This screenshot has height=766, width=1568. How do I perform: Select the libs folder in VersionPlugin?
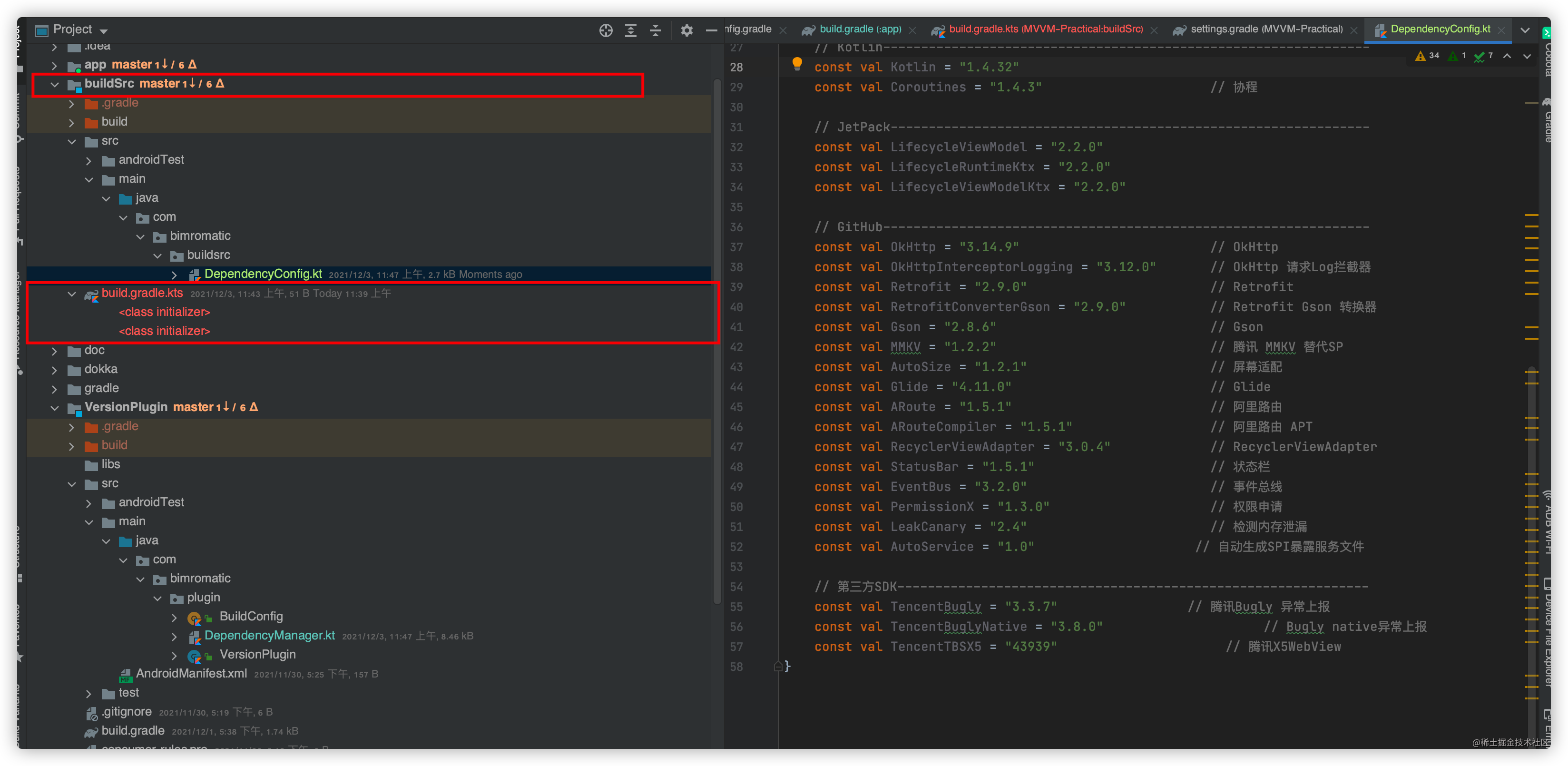point(110,464)
